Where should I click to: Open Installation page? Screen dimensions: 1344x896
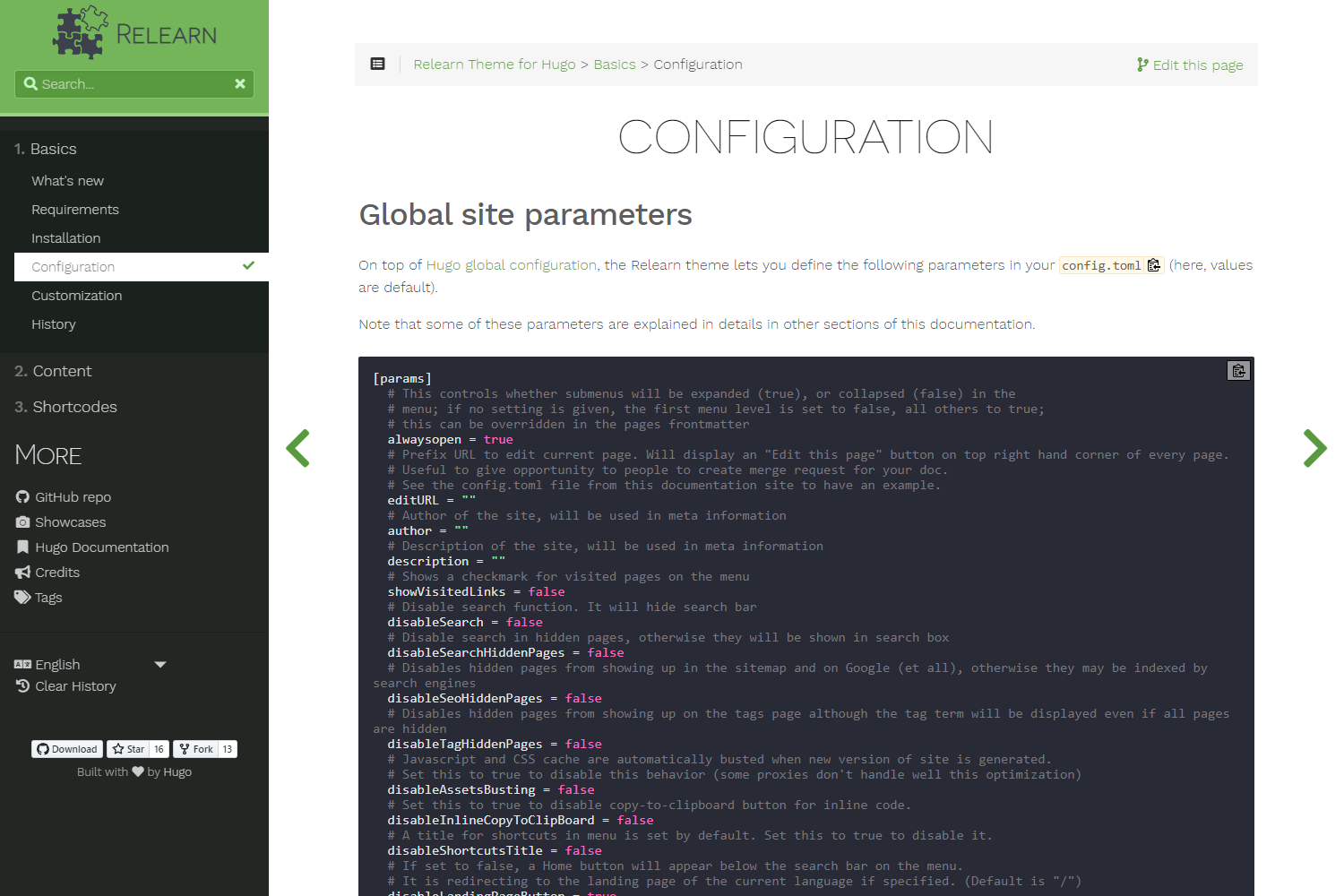pos(66,238)
